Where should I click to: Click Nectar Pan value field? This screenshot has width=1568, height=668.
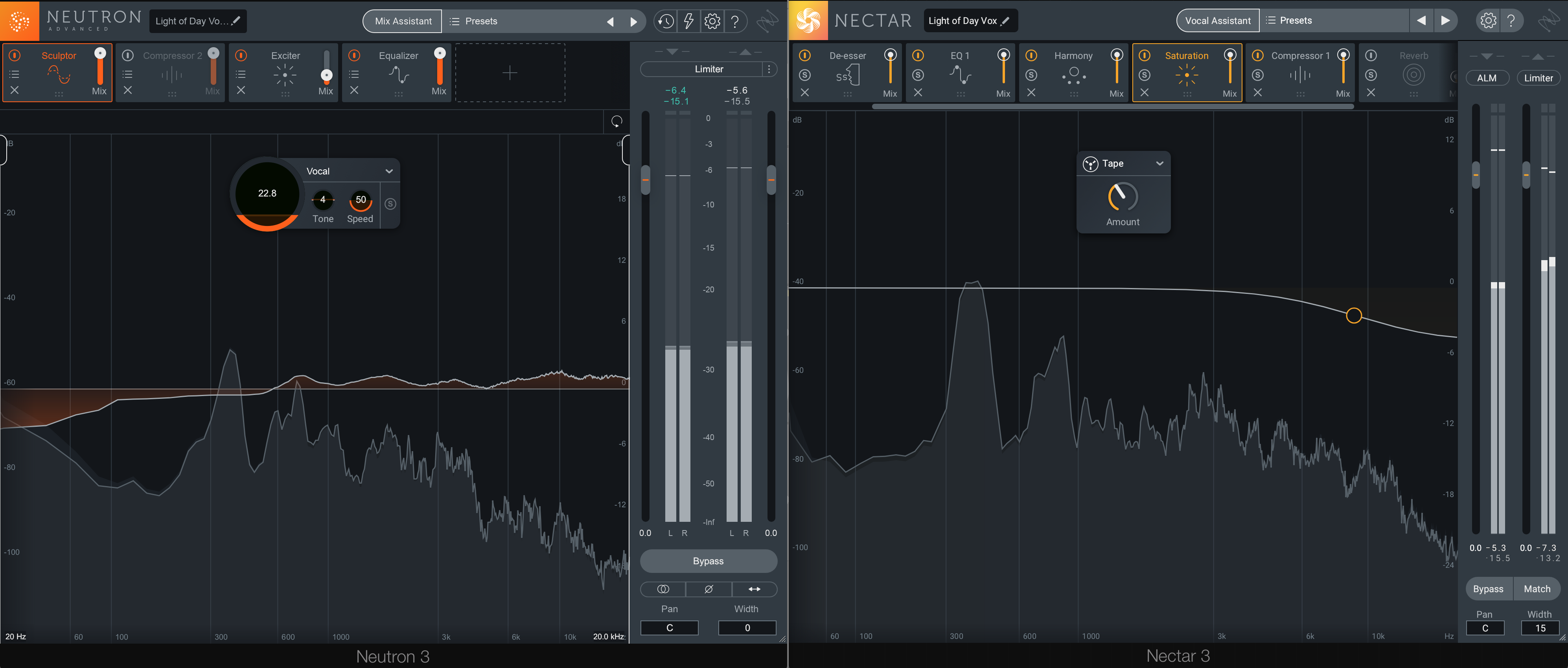click(1485, 628)
